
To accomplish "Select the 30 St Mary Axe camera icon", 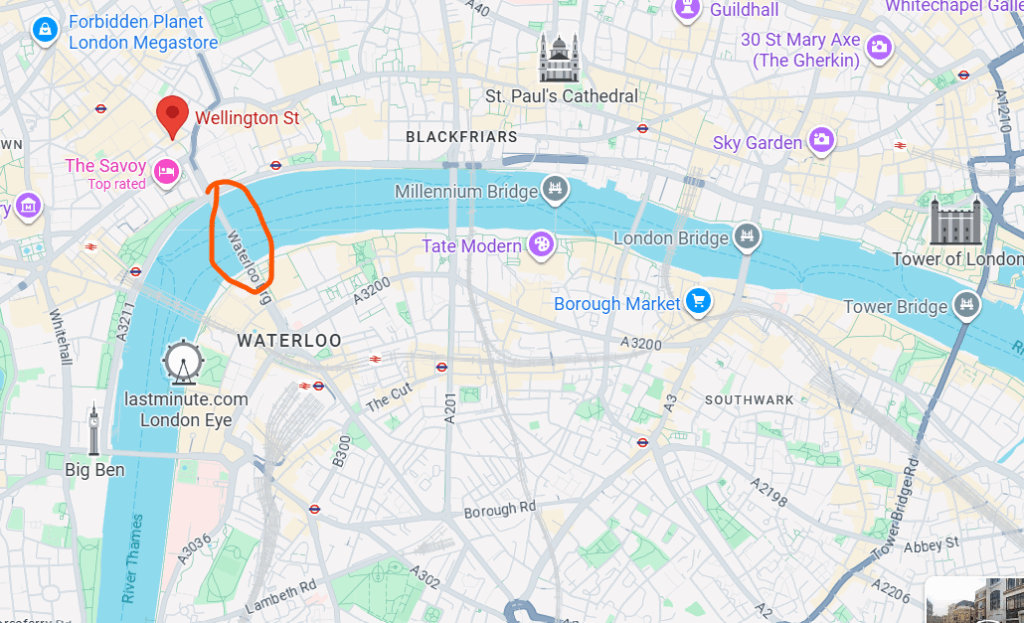I will coord(879,48).
